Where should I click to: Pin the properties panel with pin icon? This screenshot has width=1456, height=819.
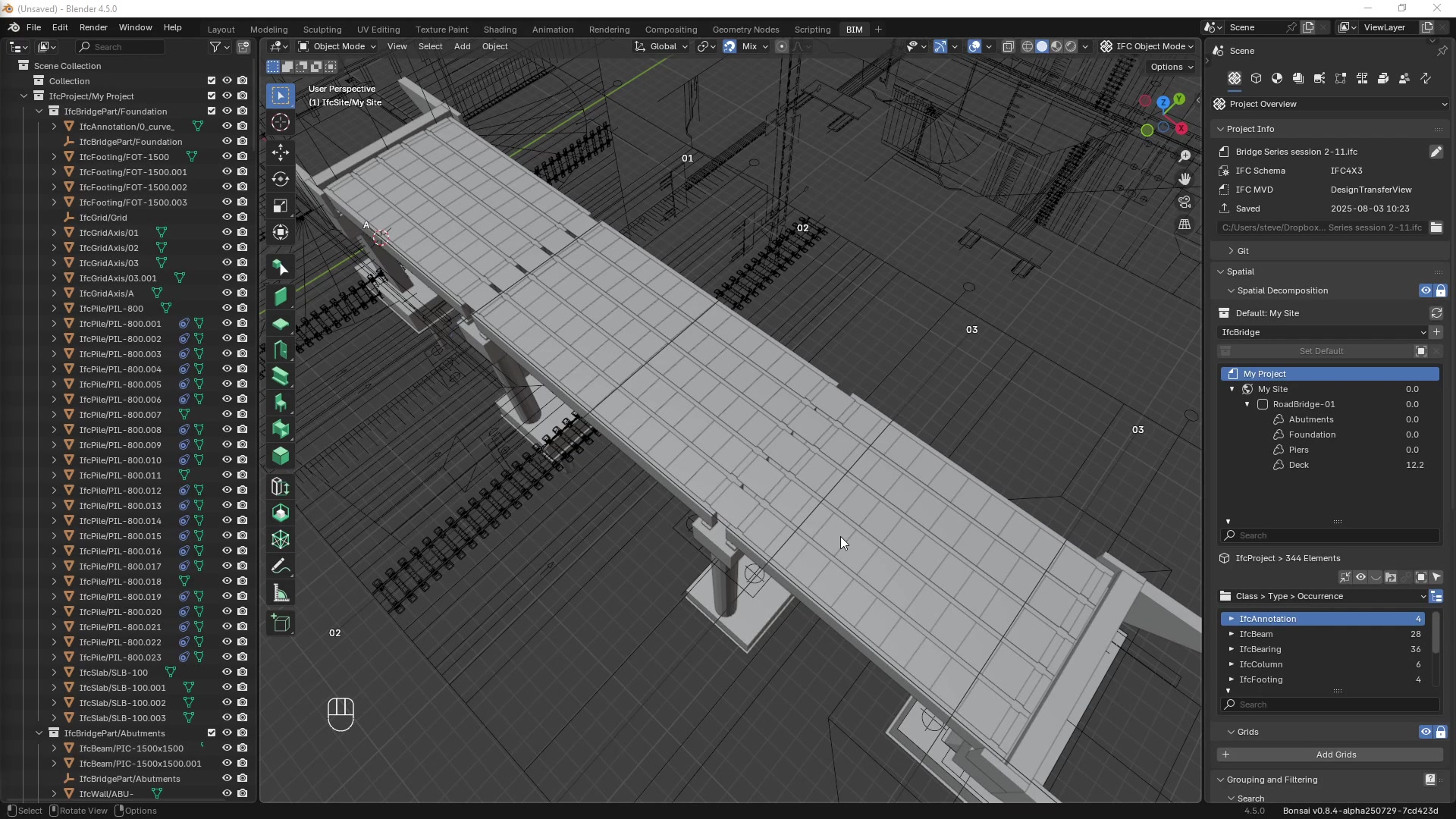tap(1442, 51)
